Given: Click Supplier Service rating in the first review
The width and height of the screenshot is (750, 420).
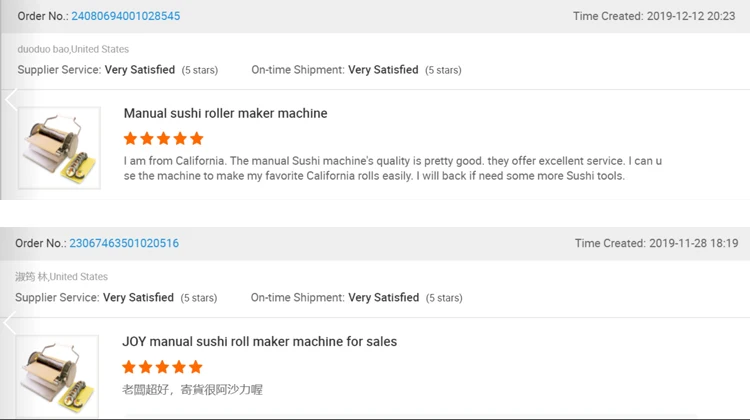Looking at the screenshot, I should (x=117, y=70).
